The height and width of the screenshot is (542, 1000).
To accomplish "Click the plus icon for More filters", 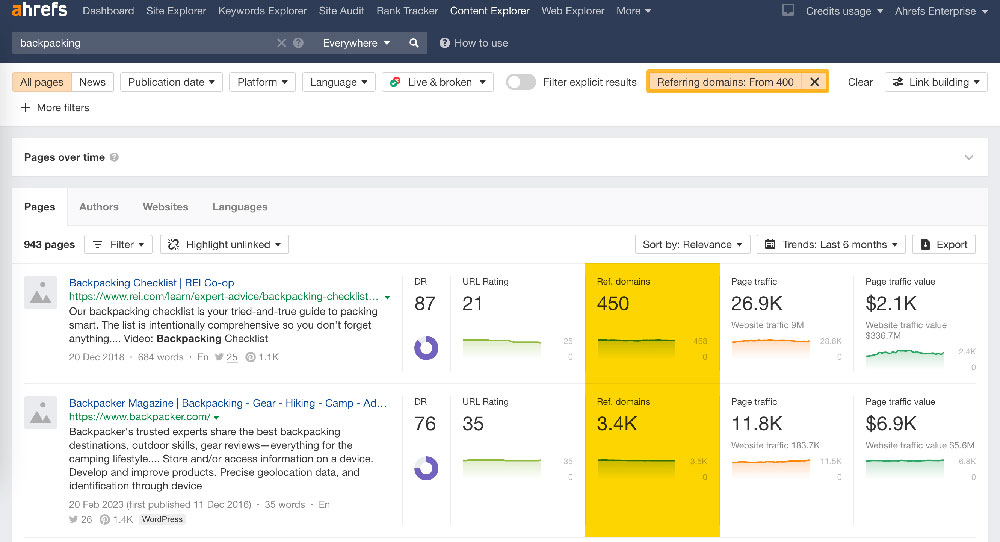I will tap(26, 108).
